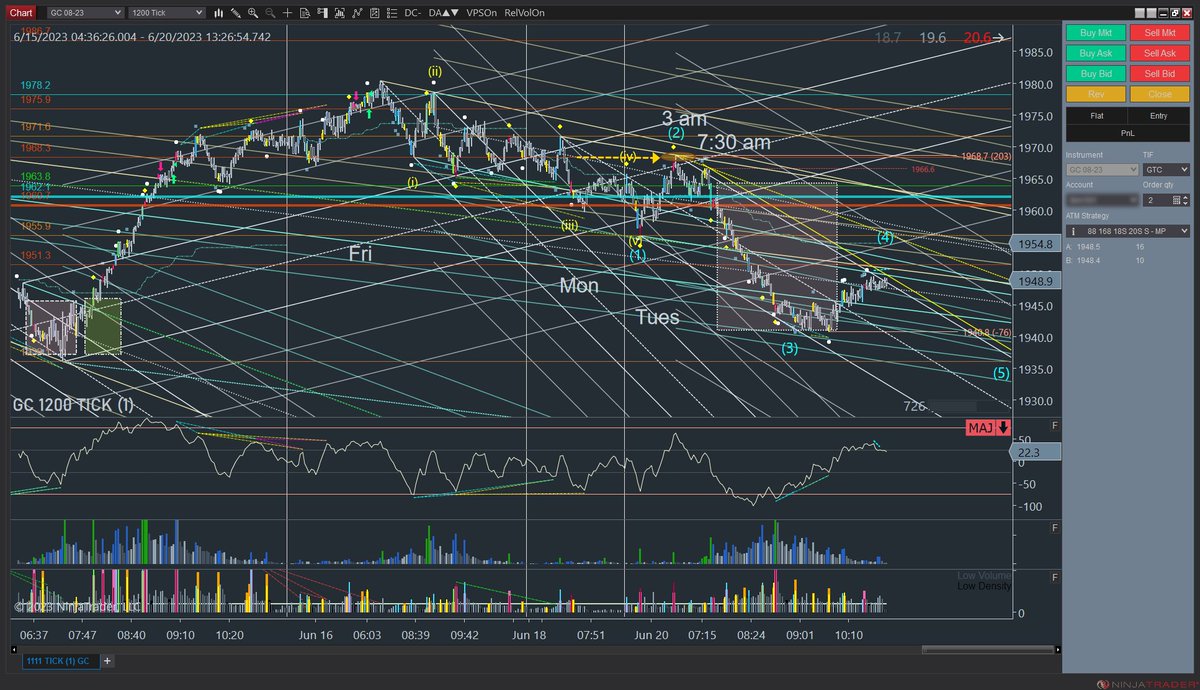Click the 'Mon' chart text label
This screenshot has width=1200, height=690.
pyautogui.click(x=579, y=286)
